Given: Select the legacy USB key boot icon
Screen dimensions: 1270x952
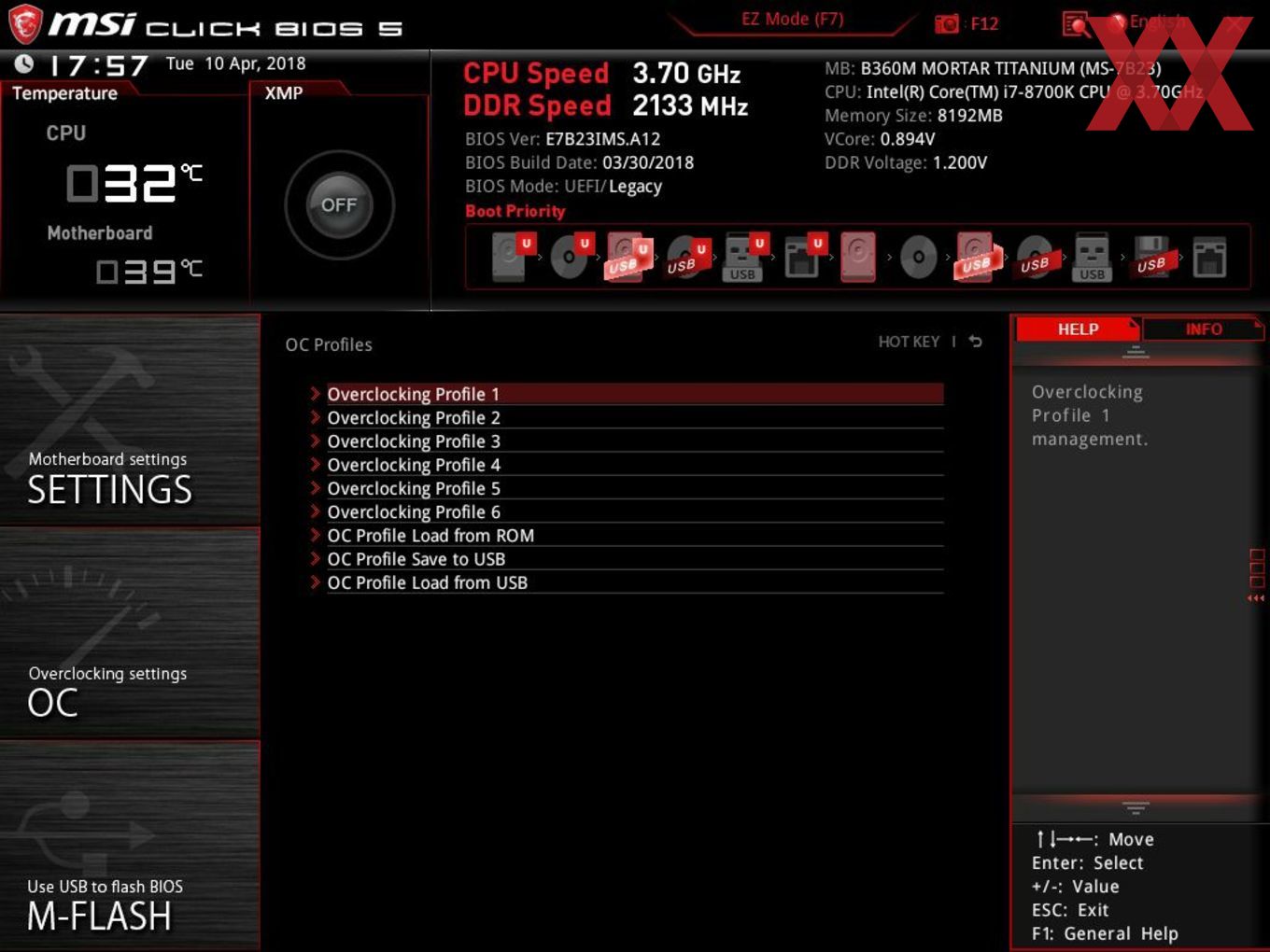Looking at the screenshot, I should tap(1092, 257).
